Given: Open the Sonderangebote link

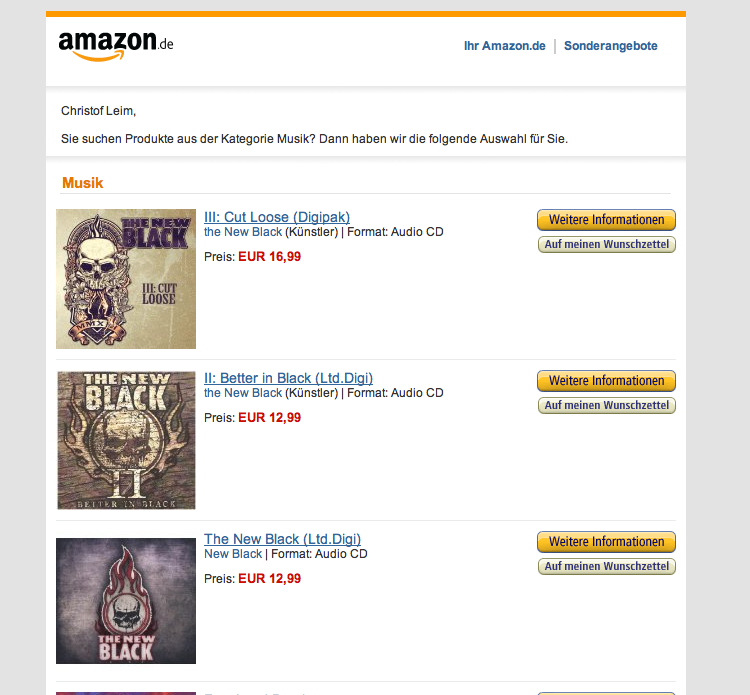Looking at the screenshot, I should pyautogui.click(x=610, y=46).
